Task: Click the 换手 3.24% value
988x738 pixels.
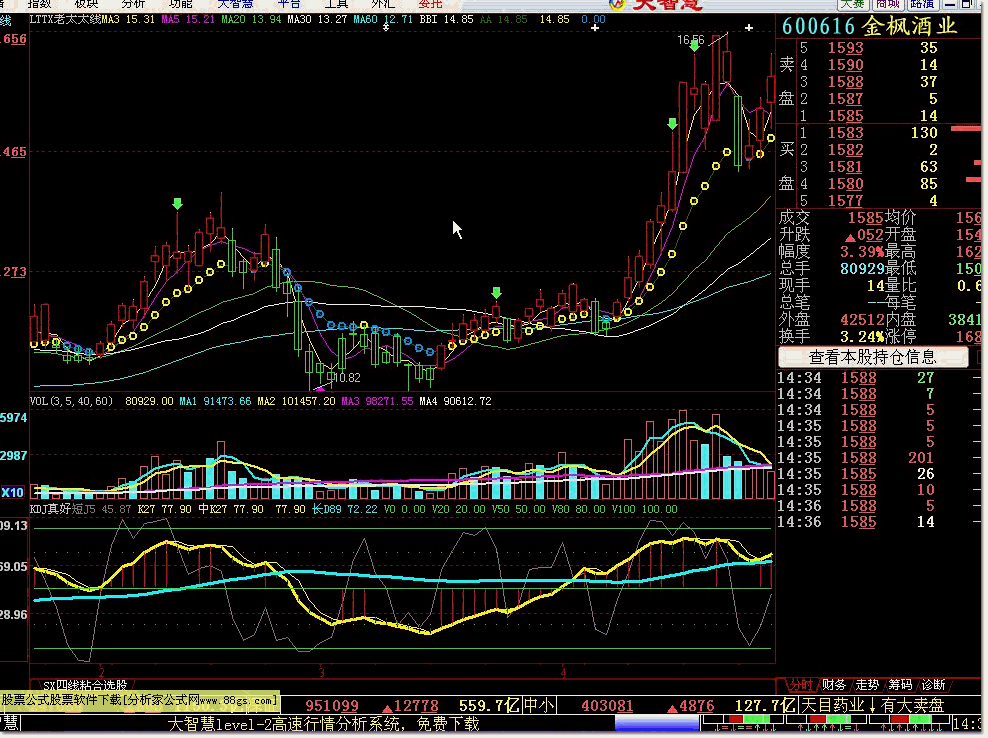Action: tap(862, 337)
